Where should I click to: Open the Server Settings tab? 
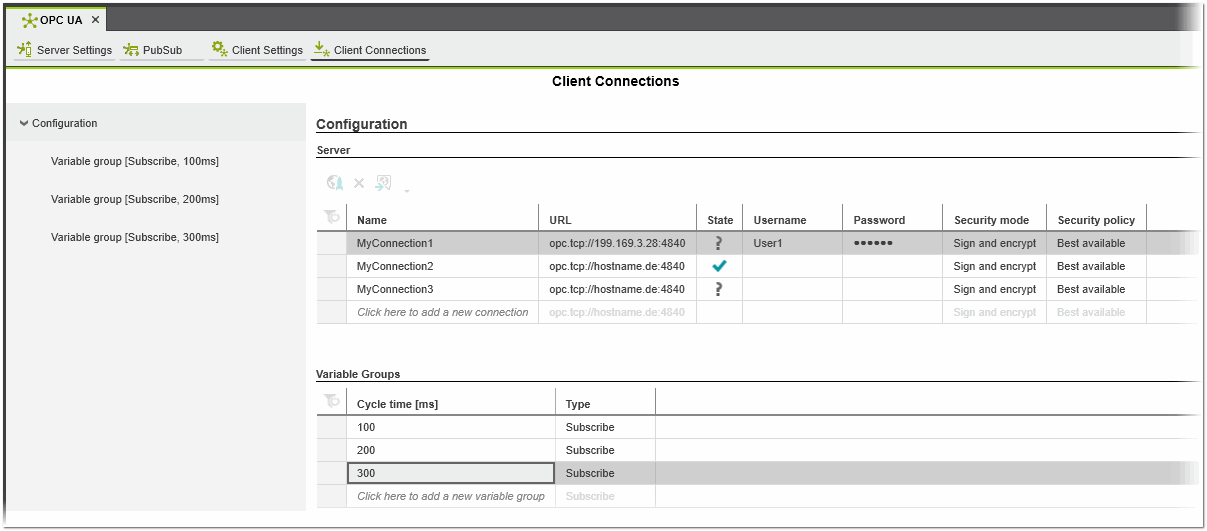(66, 50)
